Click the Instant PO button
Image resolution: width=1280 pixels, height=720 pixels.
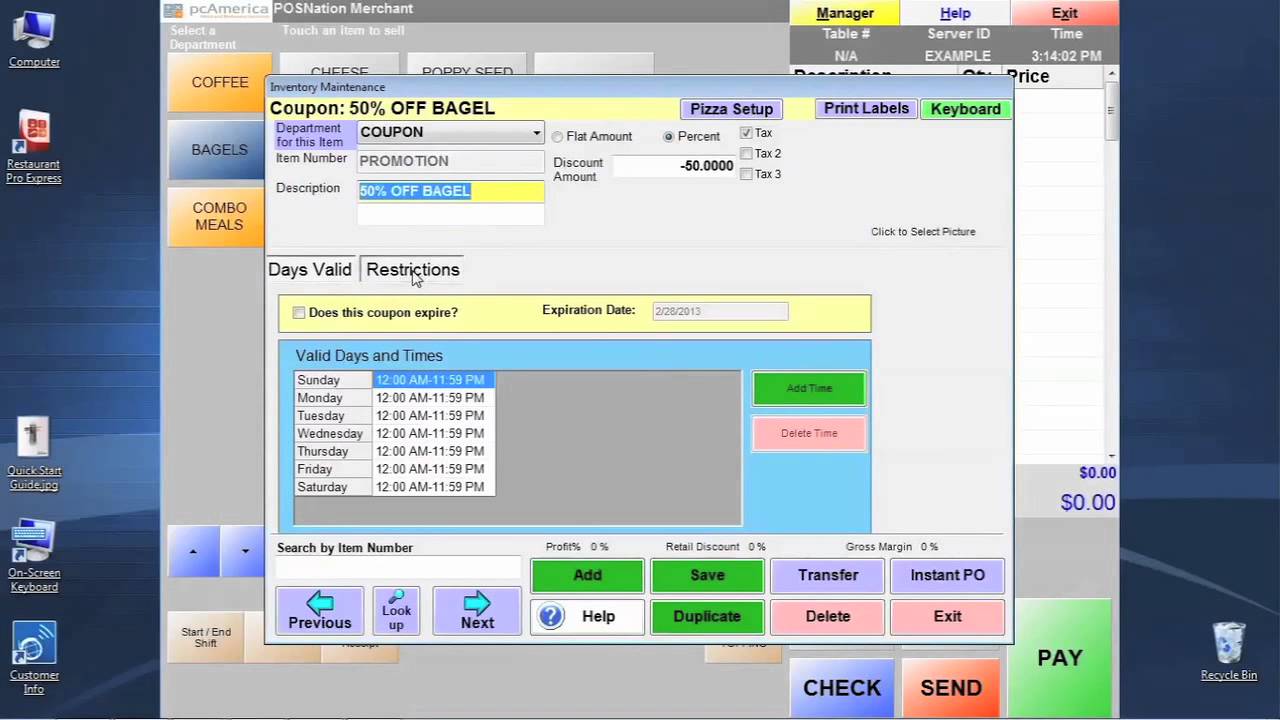pos(947,575)
